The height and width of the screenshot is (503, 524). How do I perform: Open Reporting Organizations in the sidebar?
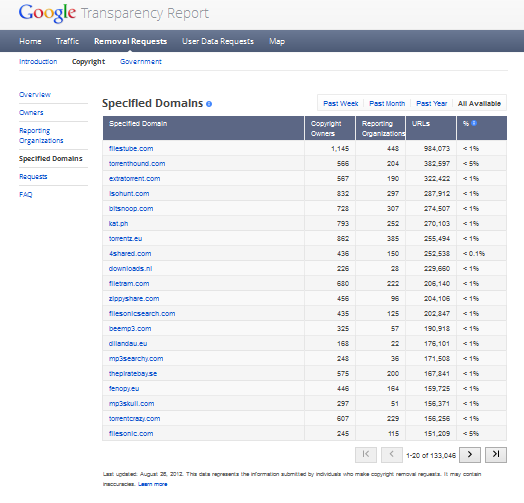[x=41, y=135]
